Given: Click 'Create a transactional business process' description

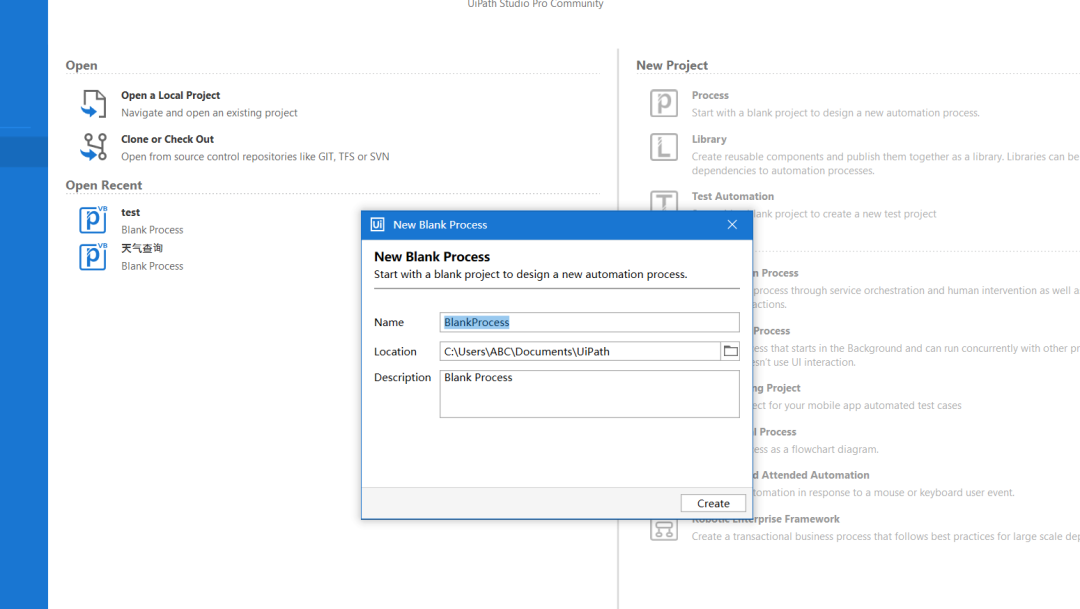Looking at the screenshot, I should click(x=886, y=537).
